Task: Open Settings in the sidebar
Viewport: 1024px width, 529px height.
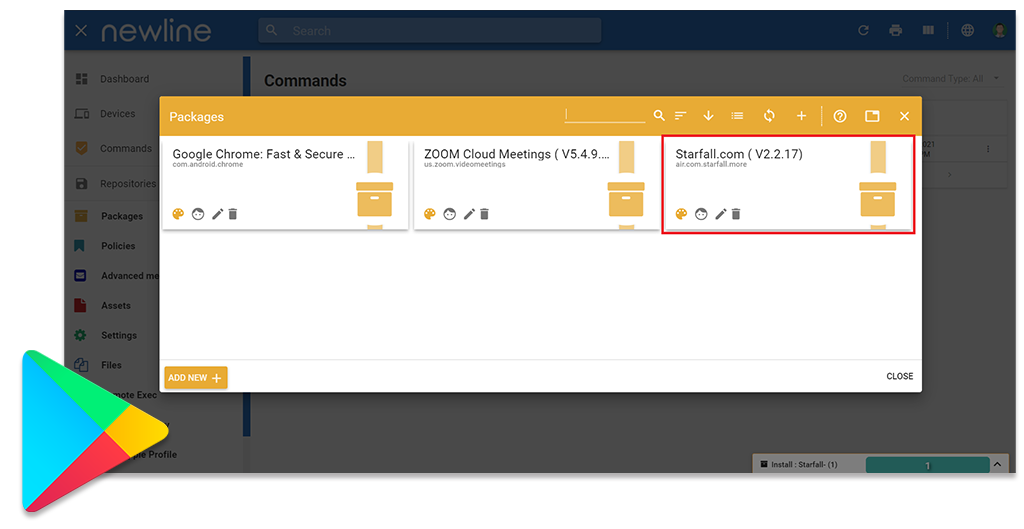Action: (x=119, y=336)
